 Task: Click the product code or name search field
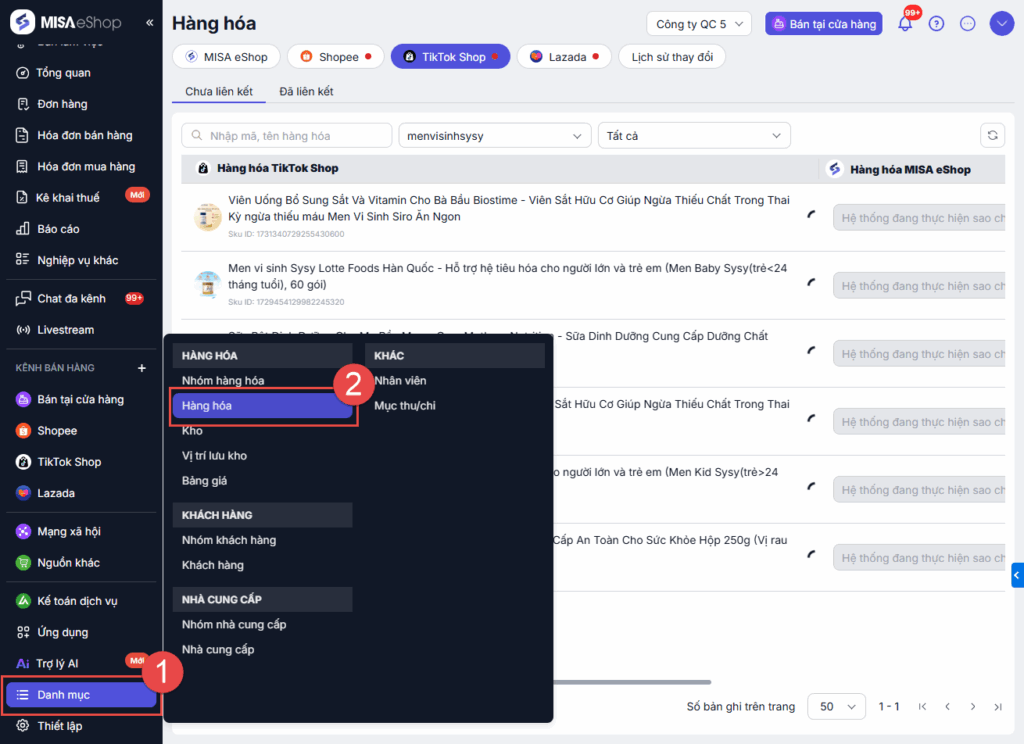click(287, 136)
